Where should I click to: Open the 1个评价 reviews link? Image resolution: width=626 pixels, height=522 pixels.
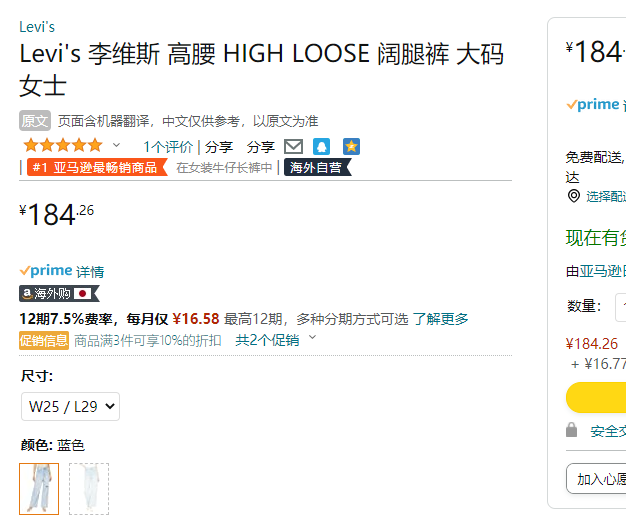(168, 147)
